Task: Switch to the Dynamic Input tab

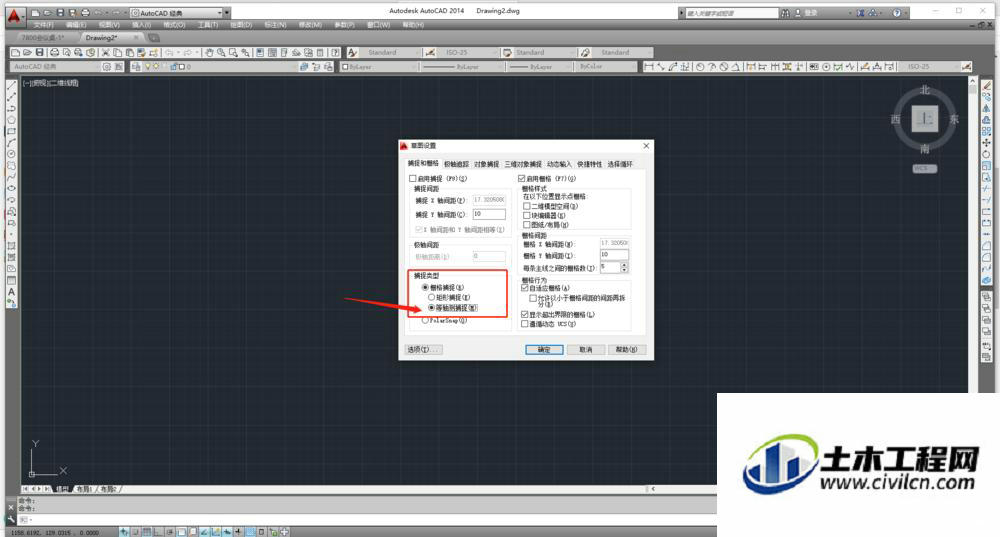Action: point(559,165)
